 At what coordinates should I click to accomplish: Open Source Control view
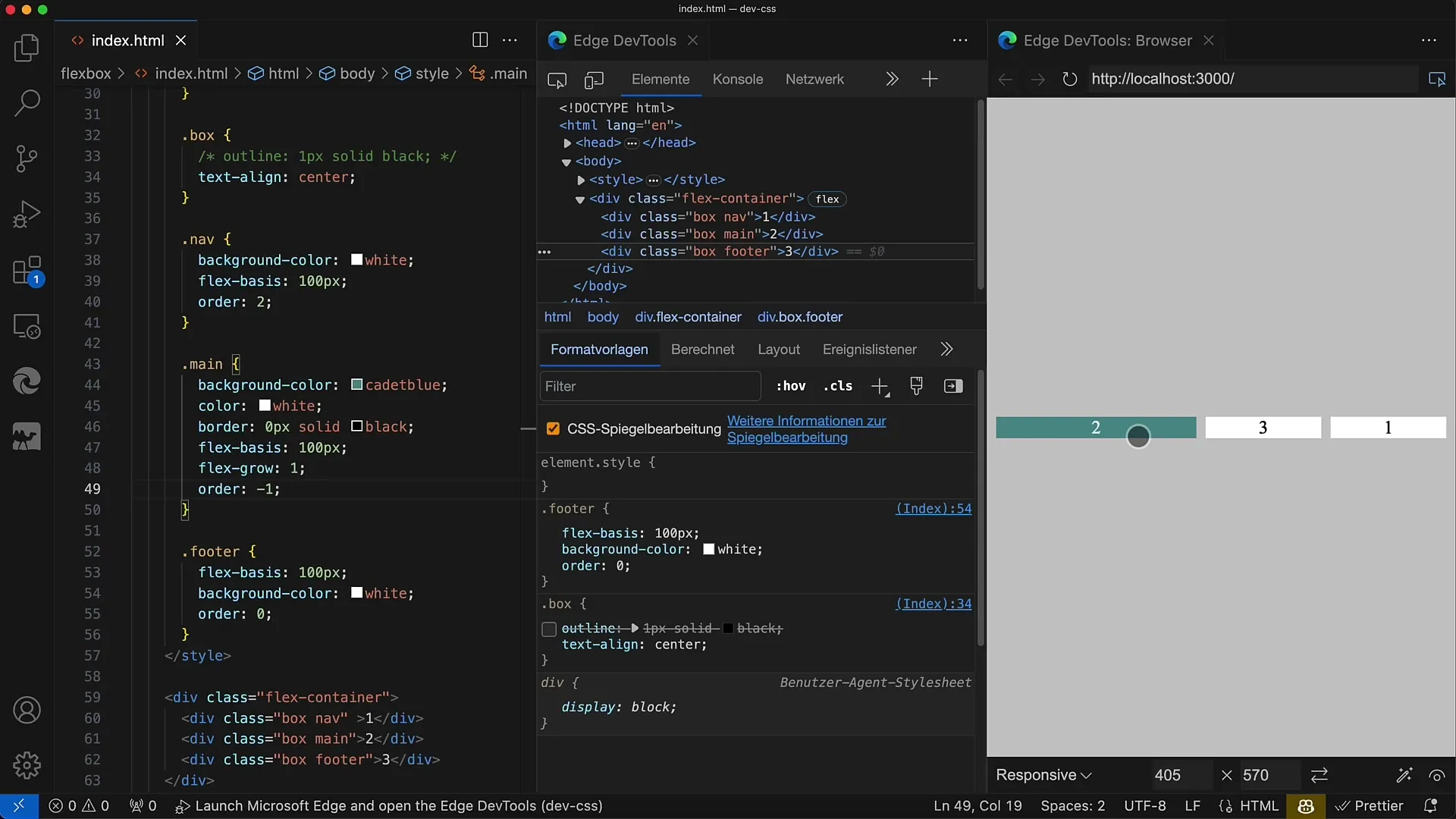[27, 158]
